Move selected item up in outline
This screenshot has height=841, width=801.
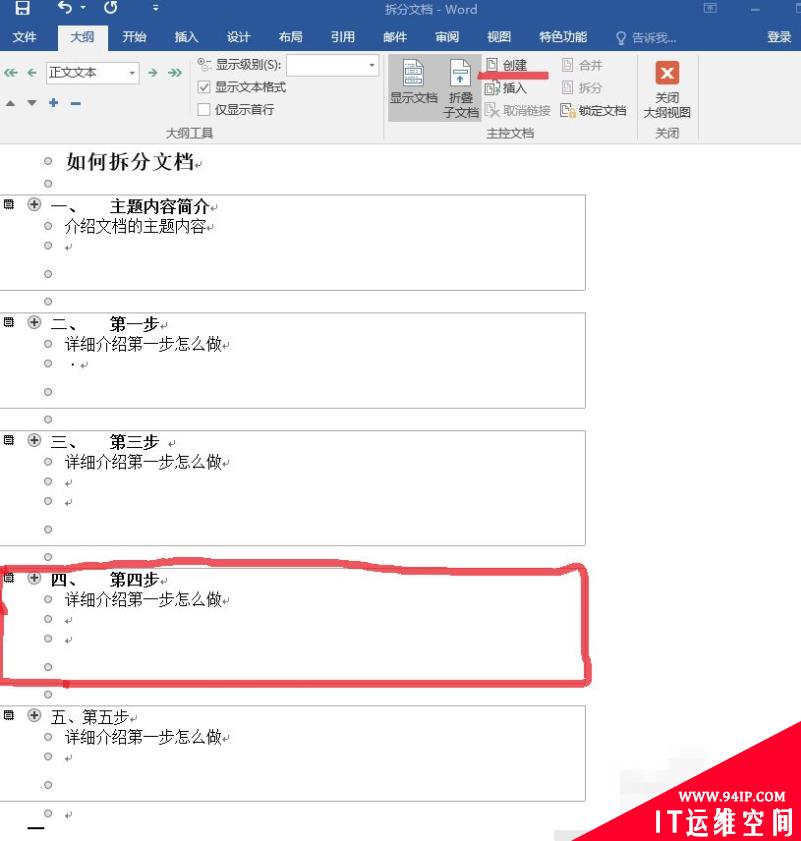(x=11, y=103)
